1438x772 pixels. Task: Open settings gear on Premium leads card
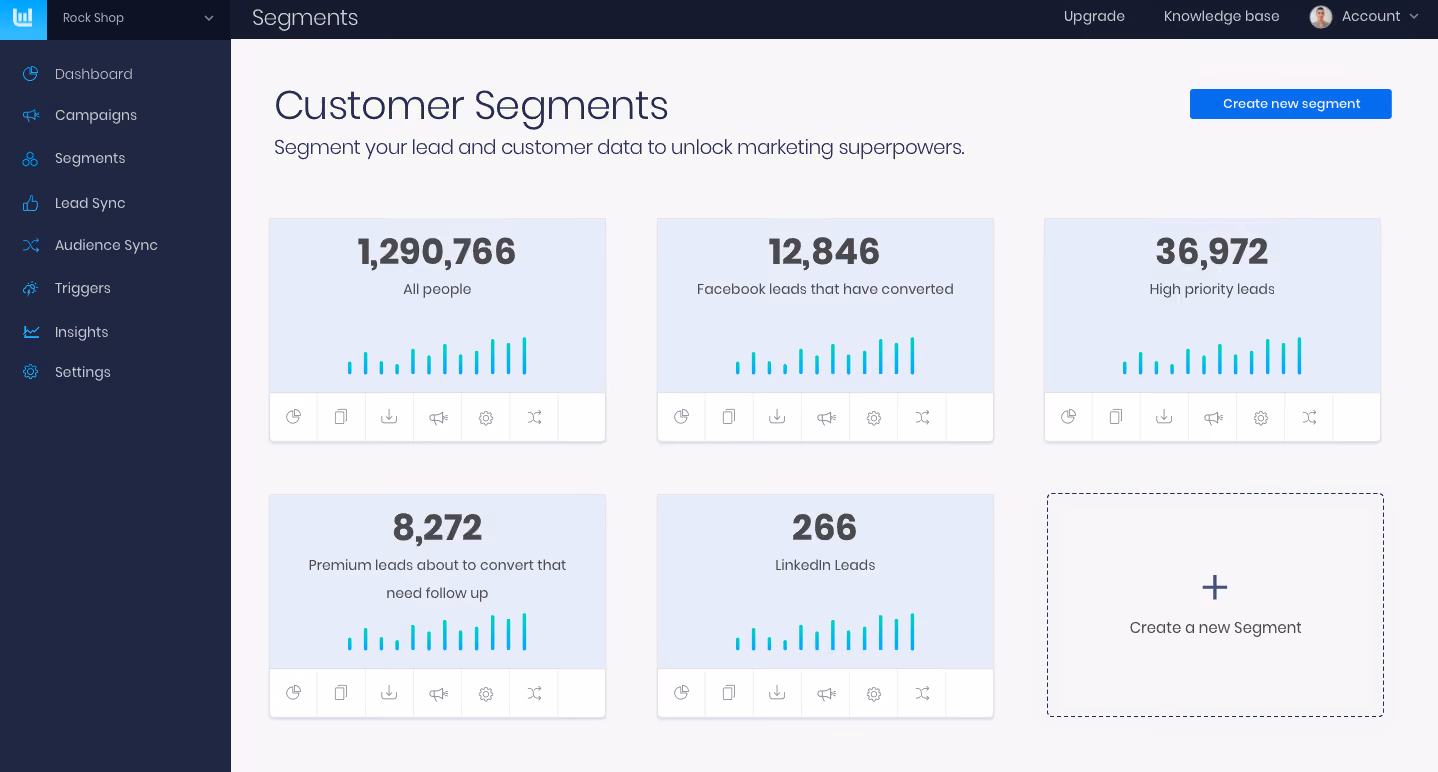click(486, 693)
